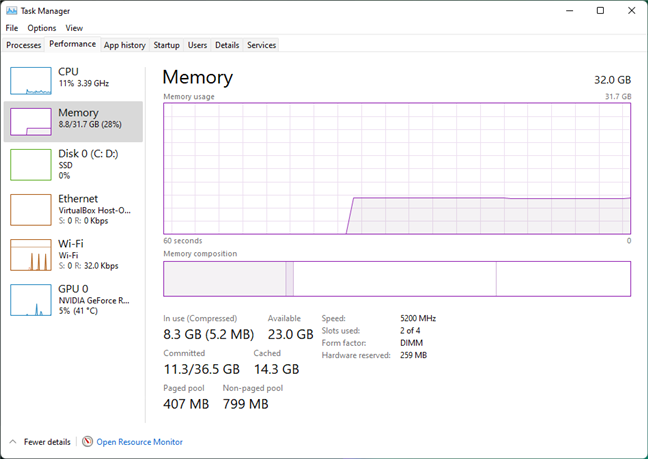Open the File menu
The height and width of the screenshot is (459, 648).
12,28
